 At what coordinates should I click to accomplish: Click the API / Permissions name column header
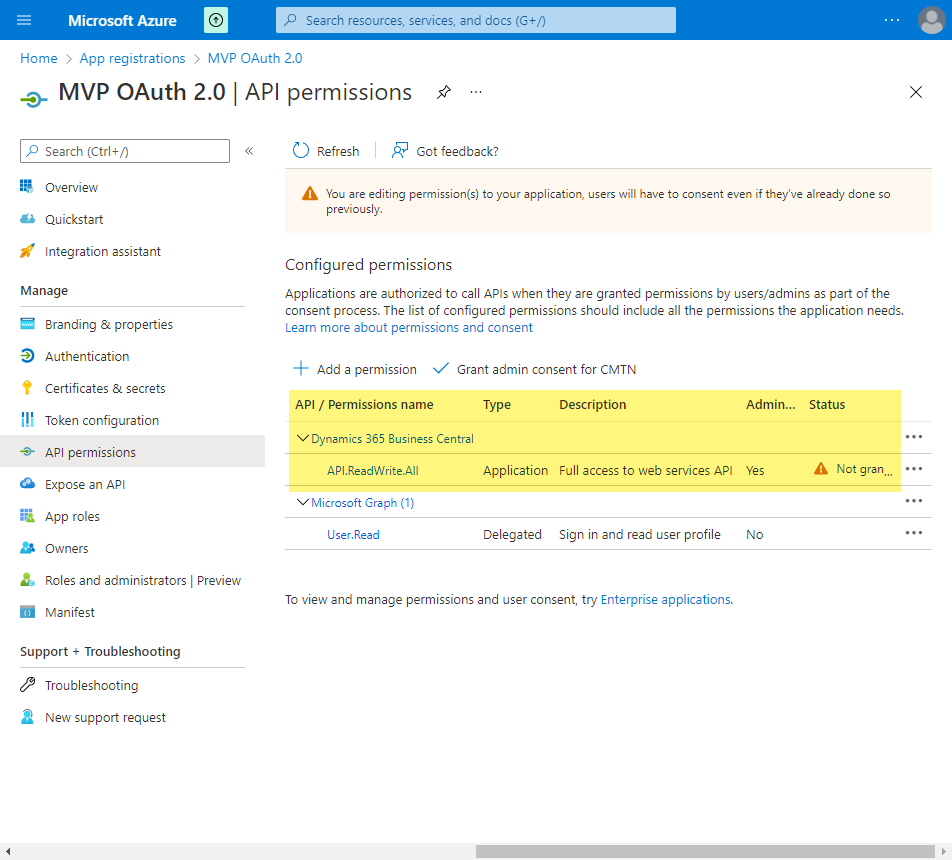364,404
